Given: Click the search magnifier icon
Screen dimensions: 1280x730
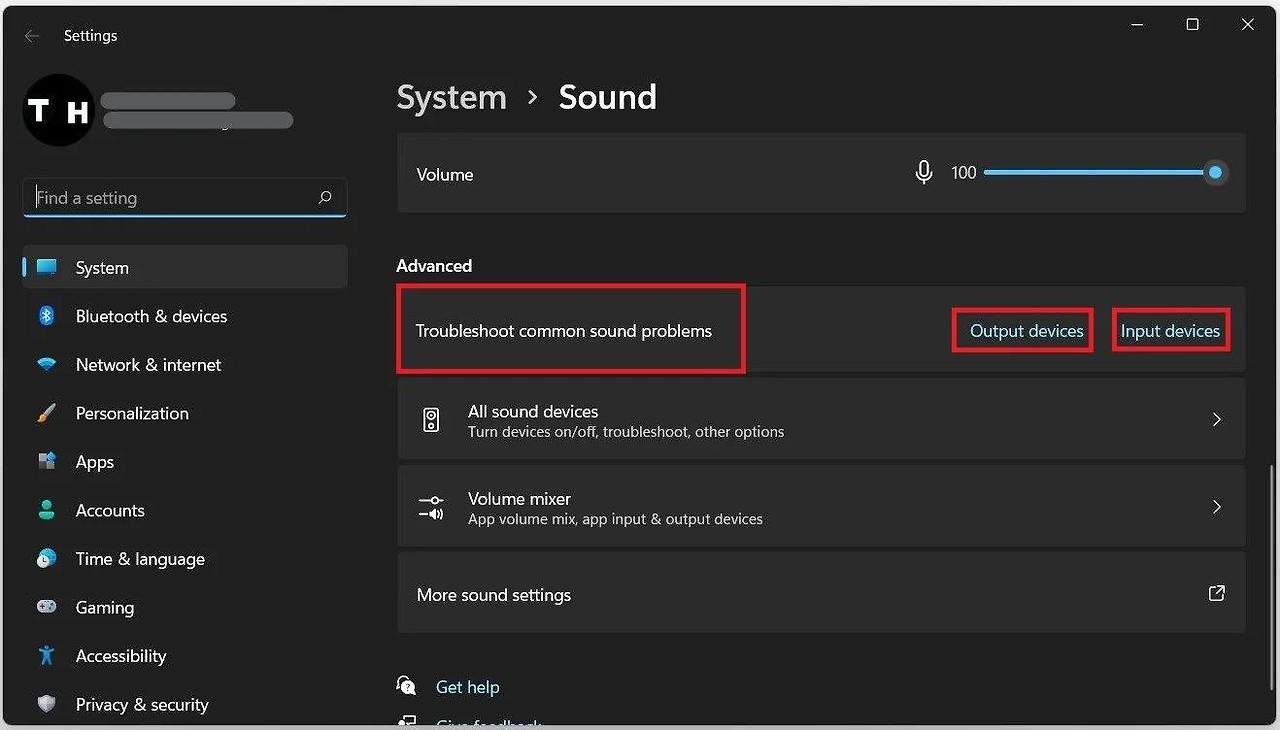Looking at the screenshot, I should 325,198.
